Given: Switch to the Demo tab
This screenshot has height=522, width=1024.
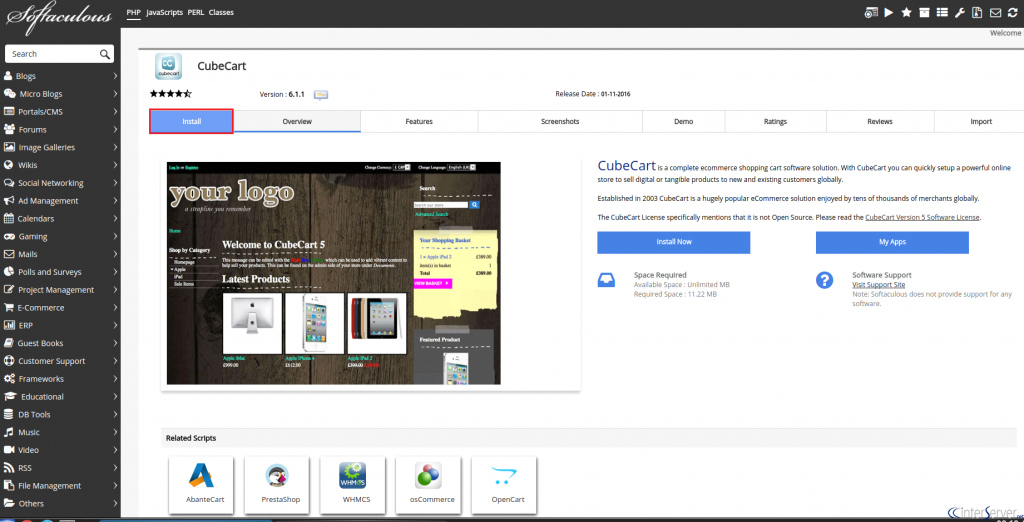Looking at the screenshot, I should click(x=684, y=122).
